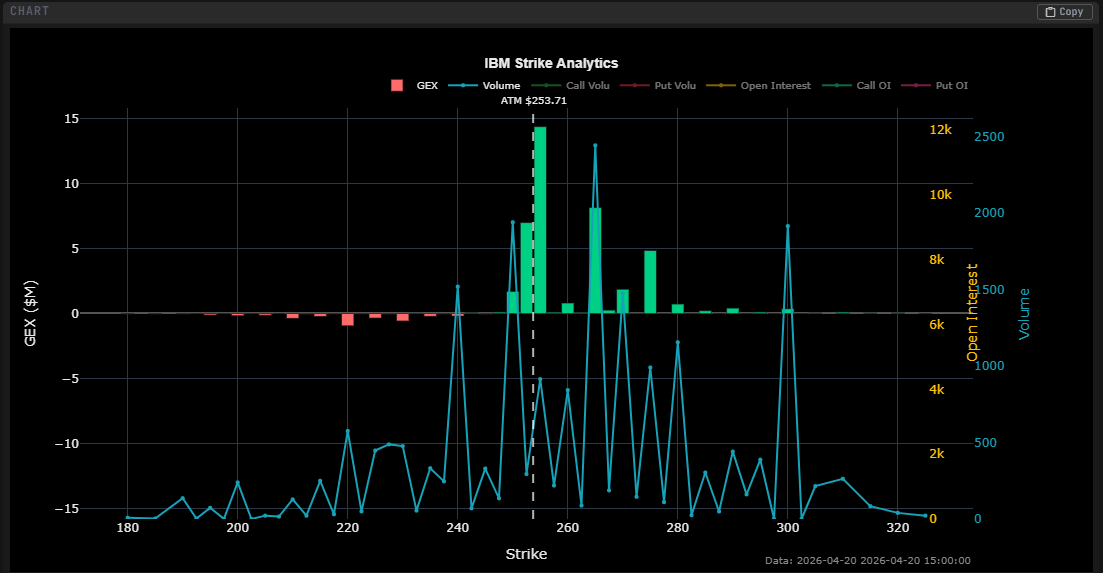
Task: Click the 2000 volume tick label
Action: tap(989, 212)
